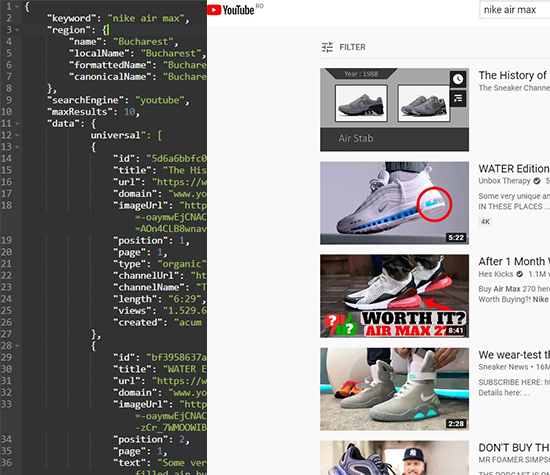Open the We wear-test video thumbnail

(394, 389)
